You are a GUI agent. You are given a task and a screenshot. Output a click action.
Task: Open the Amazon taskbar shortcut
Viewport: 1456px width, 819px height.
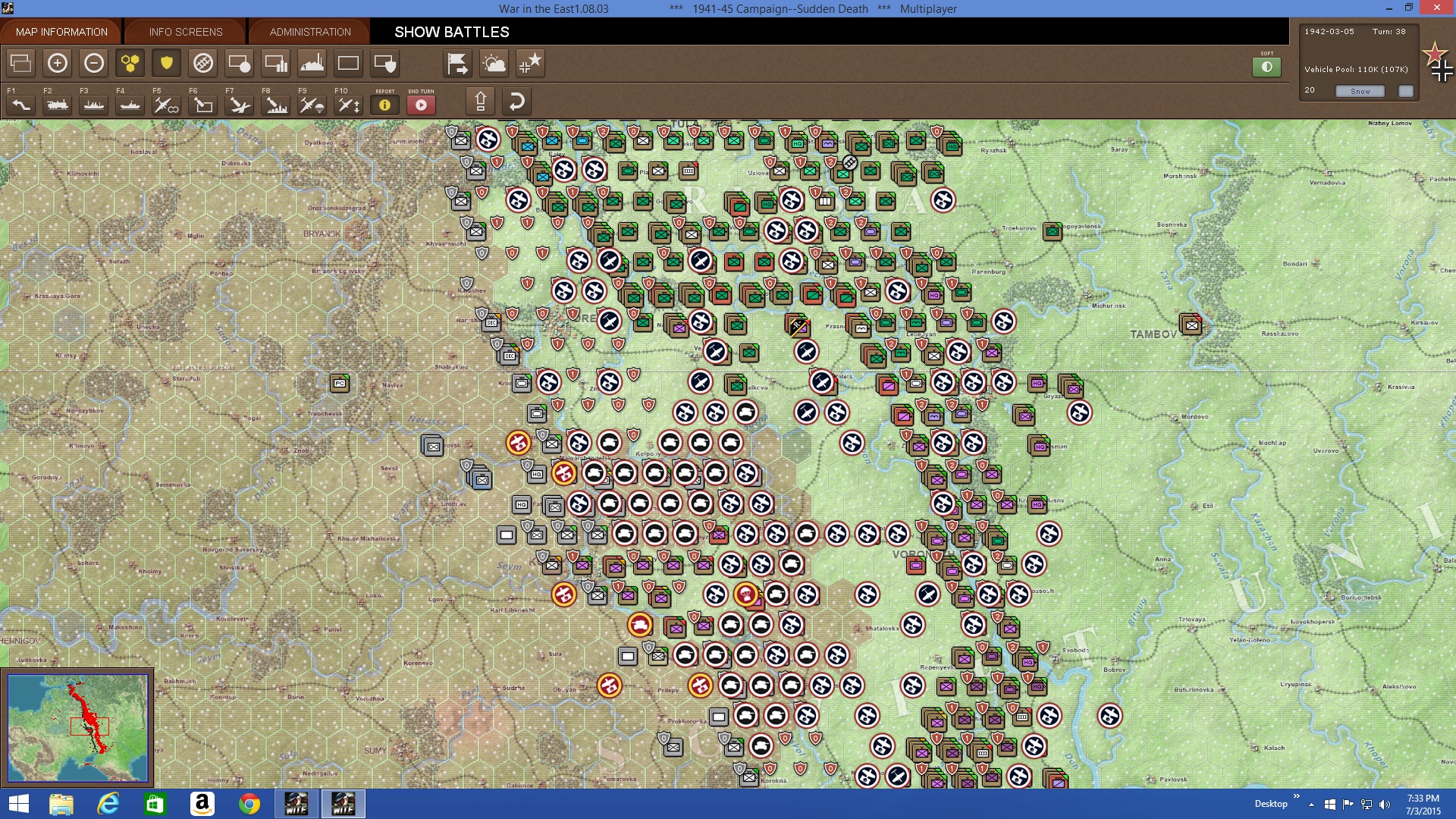click(202, 804)
